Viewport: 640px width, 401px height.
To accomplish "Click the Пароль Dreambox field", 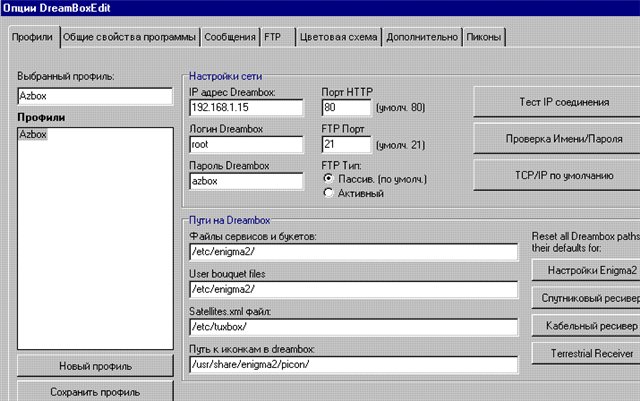I will pos(247,181).
